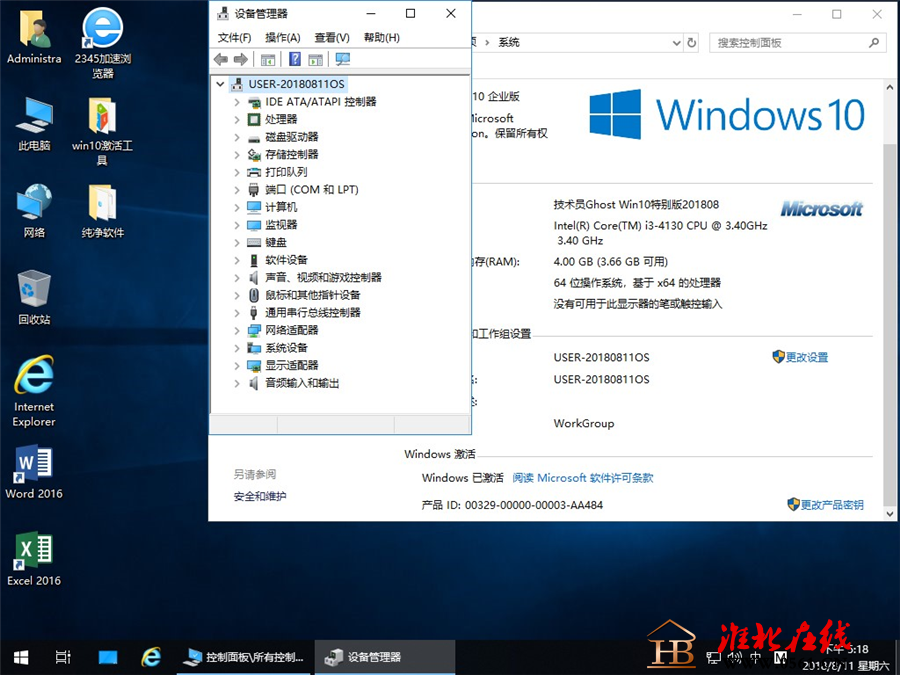The image size is (900, 675).
Task: Select the 网络 desktop icon
Action: coord(34,211)
